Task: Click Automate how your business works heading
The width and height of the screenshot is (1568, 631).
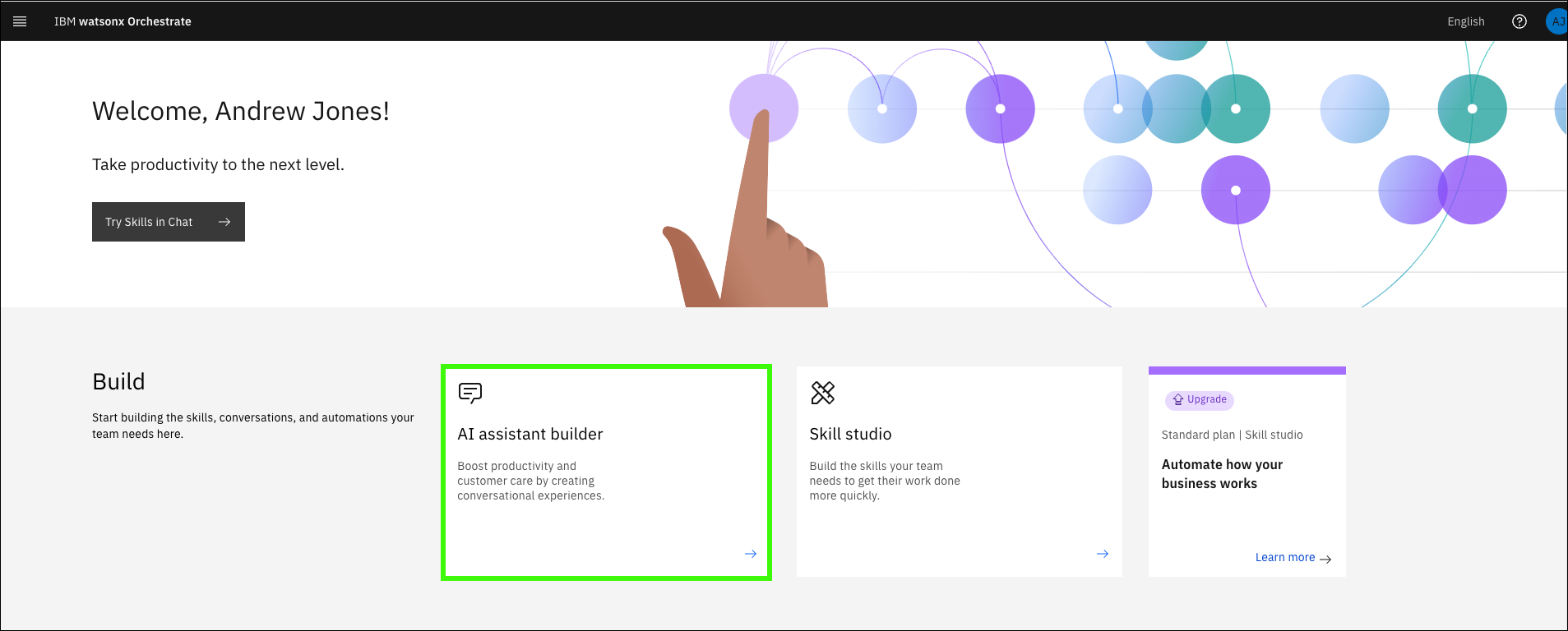Action: tap(1221, 474)
